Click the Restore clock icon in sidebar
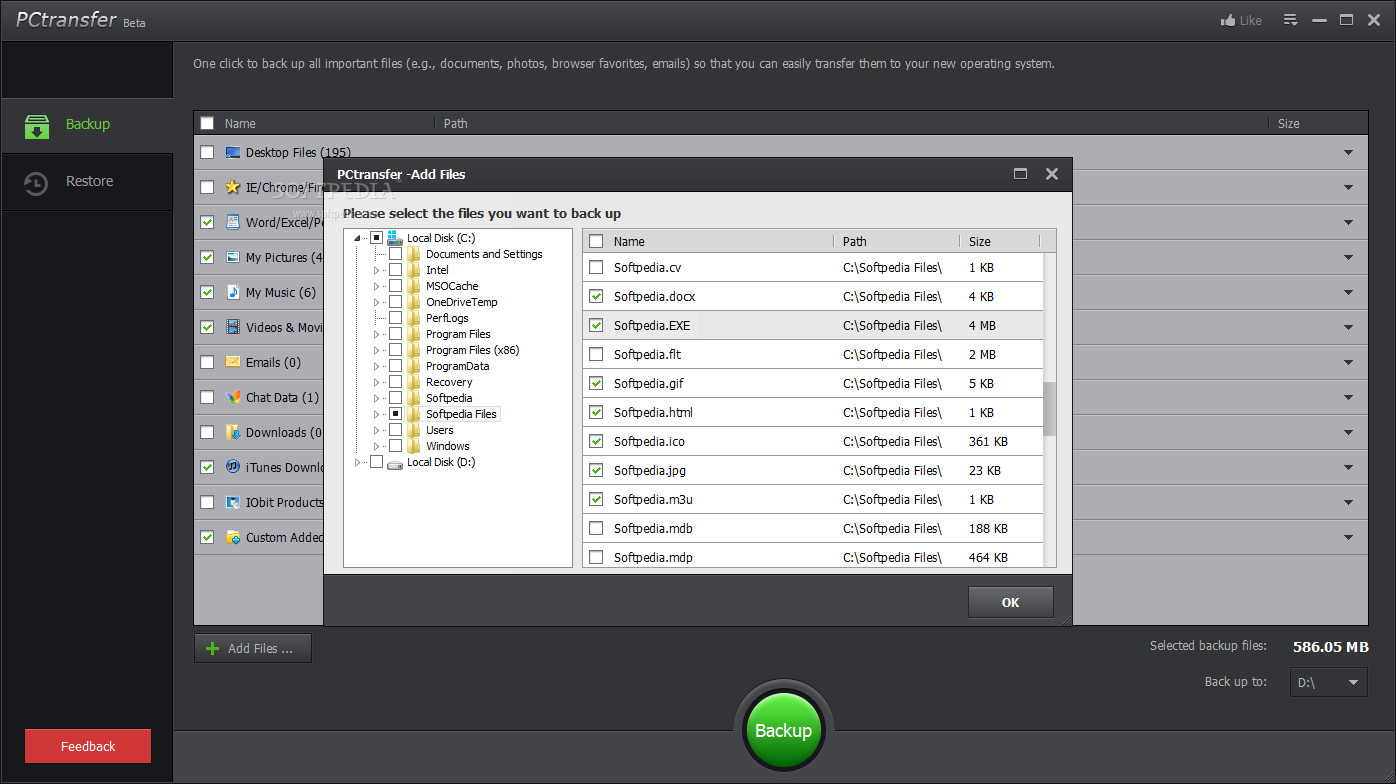 coord(36,183)
